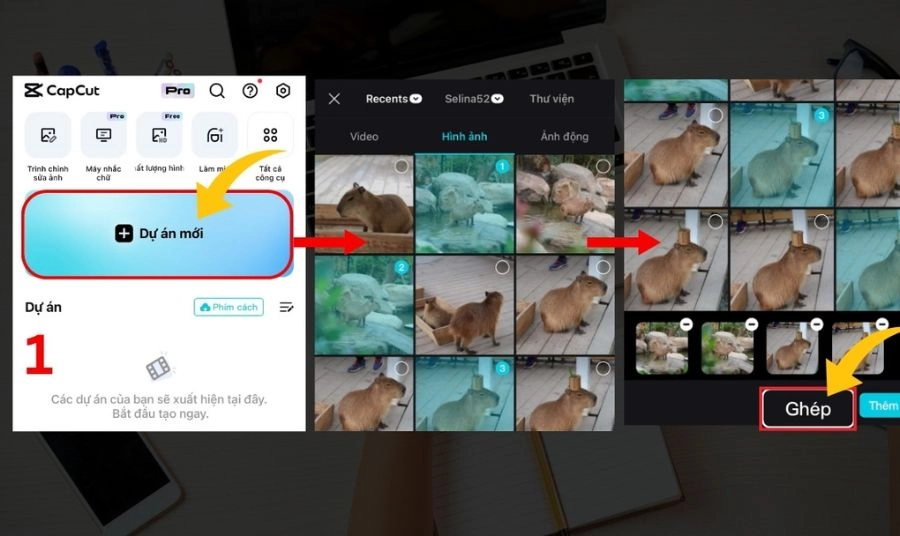Switch to the Thư viện library tab
Image resolution: width=900 pixels, height=536 pixels.
[x=552, y=99]
